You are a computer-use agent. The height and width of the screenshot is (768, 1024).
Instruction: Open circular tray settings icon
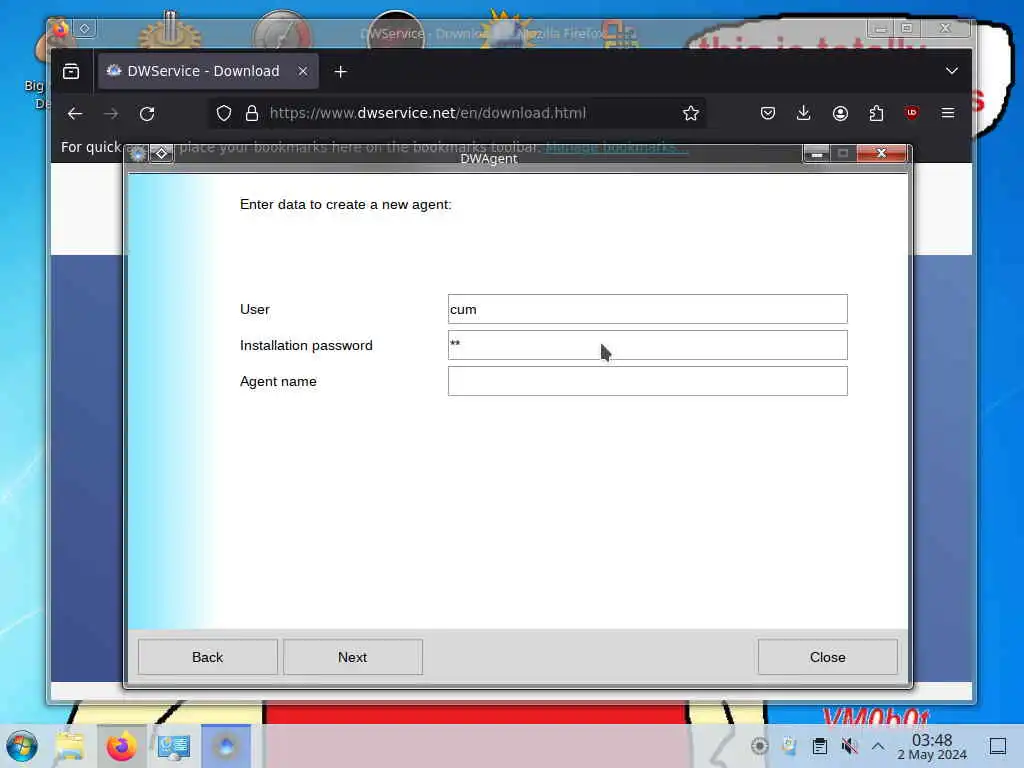(x=760, y=745)
